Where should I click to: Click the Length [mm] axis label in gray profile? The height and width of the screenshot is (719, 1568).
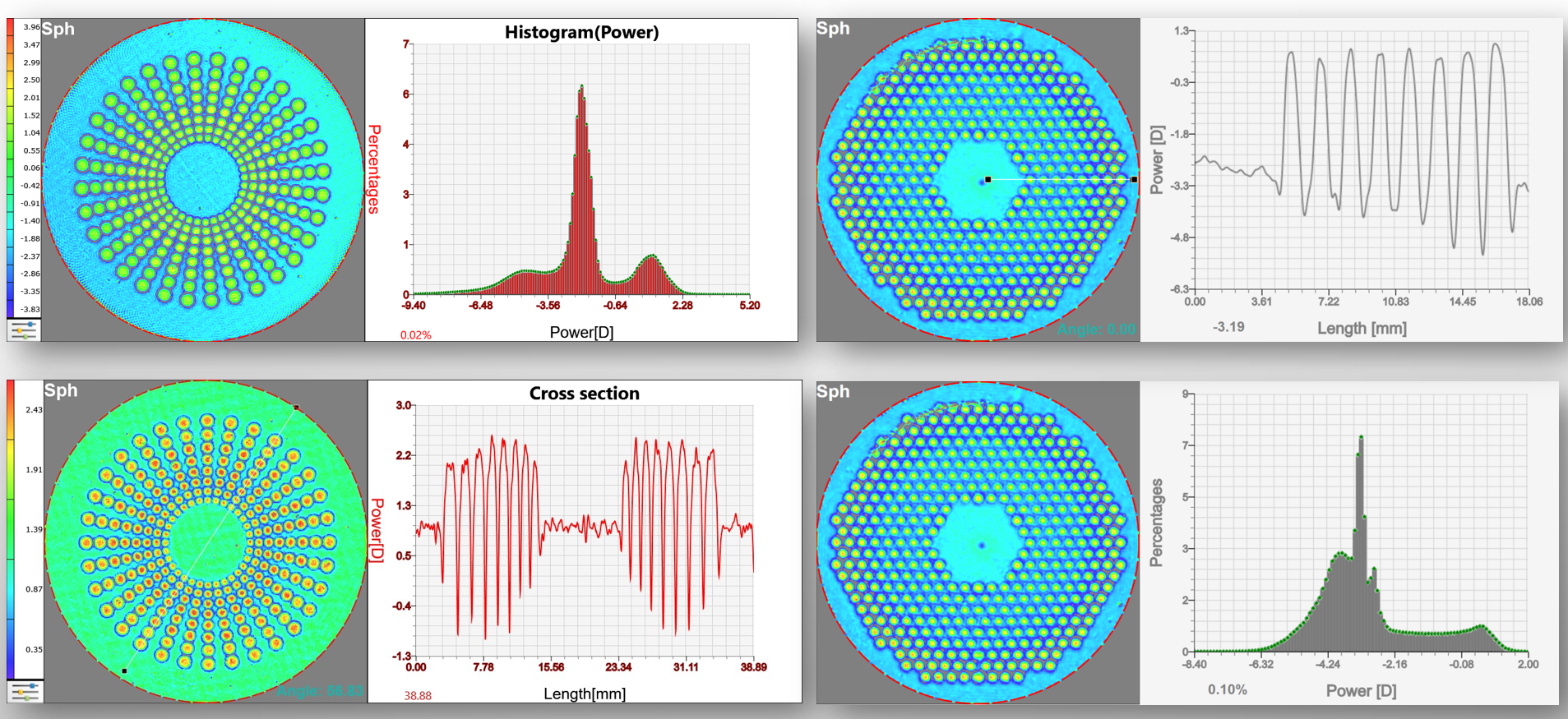coord(1362,328)
